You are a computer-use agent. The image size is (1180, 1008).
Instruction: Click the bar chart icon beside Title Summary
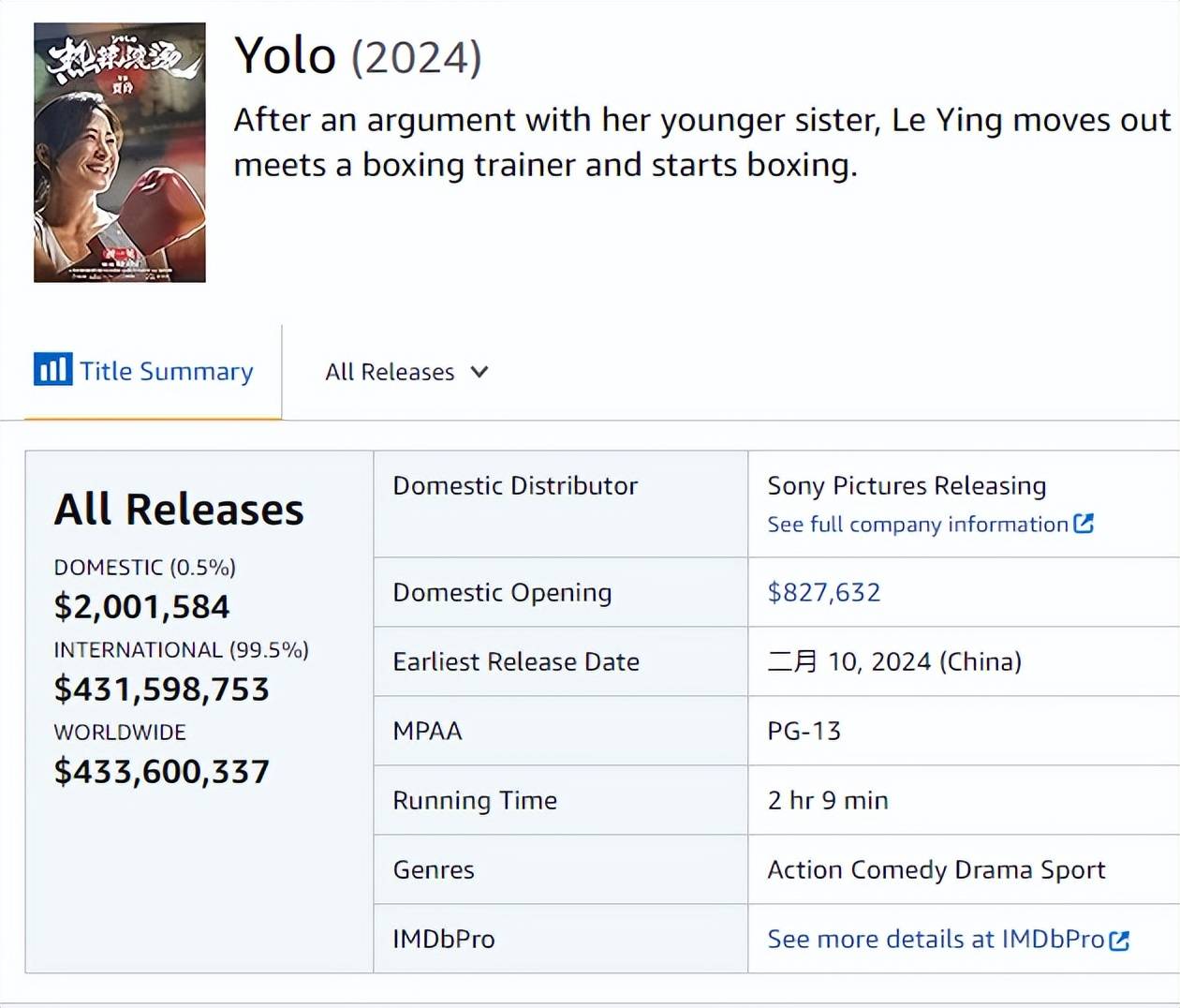point(52,369)
